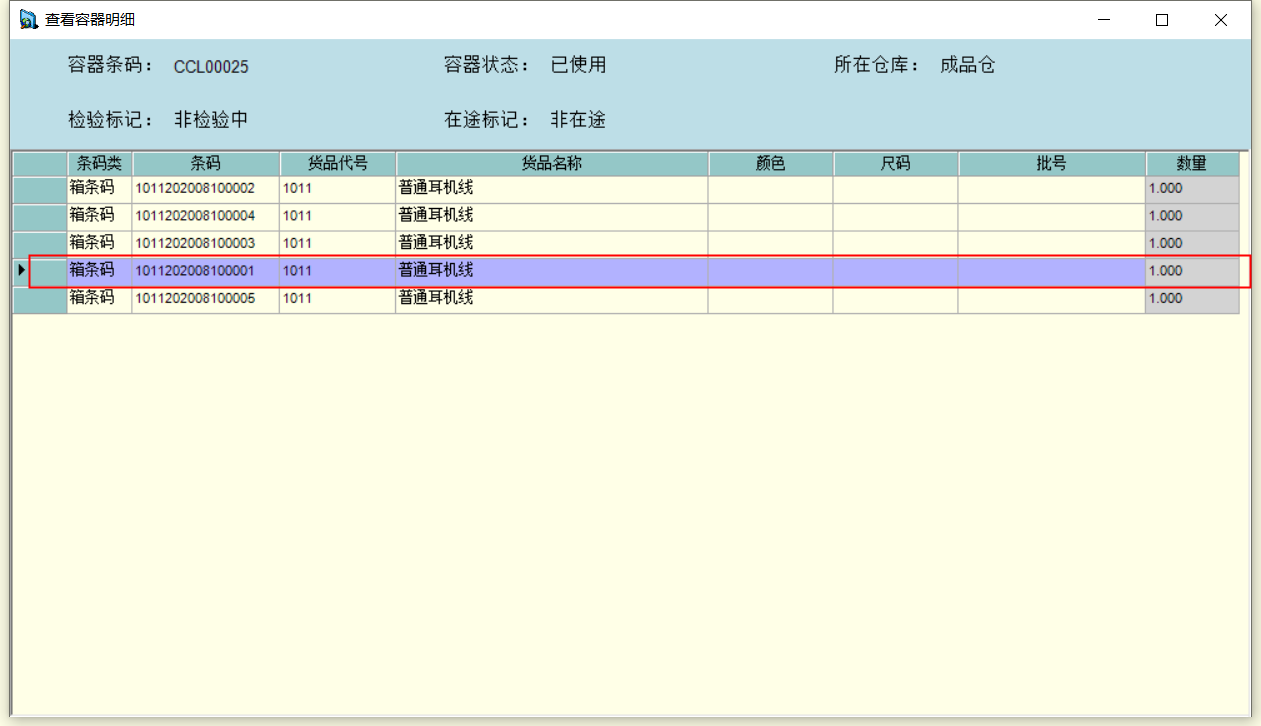Click the 颜色 column header
1261x726 pixels.
pos(770,164)
